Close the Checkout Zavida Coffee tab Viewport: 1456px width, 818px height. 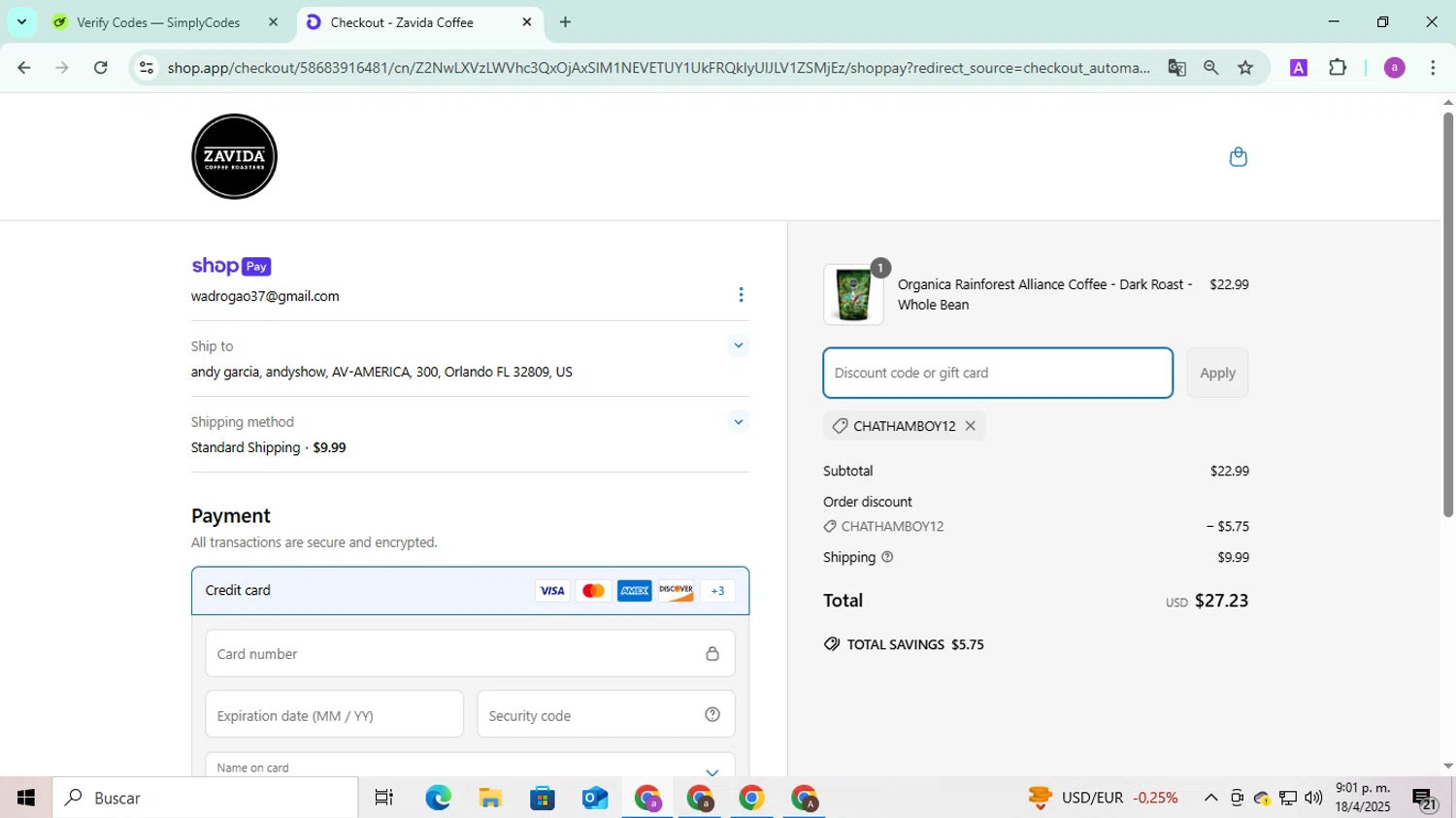[x=527, y=22]
